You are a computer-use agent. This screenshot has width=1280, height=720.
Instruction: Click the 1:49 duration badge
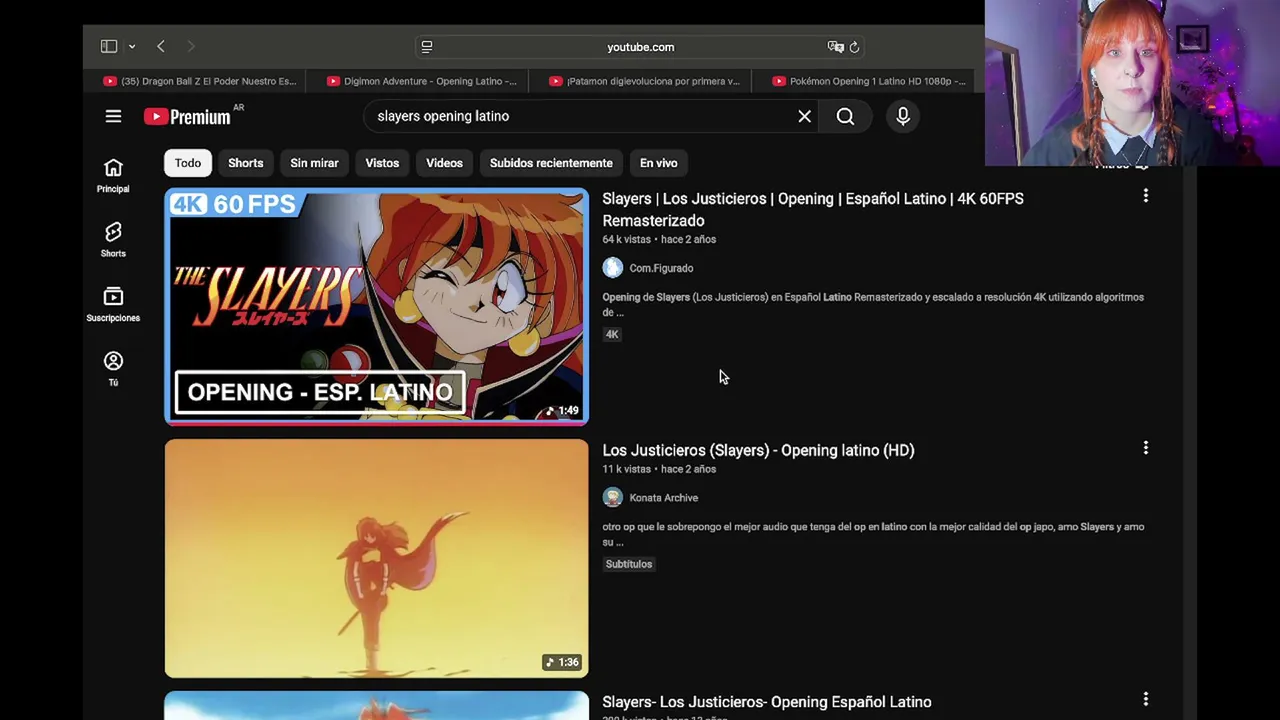click(x=563, y=410)
